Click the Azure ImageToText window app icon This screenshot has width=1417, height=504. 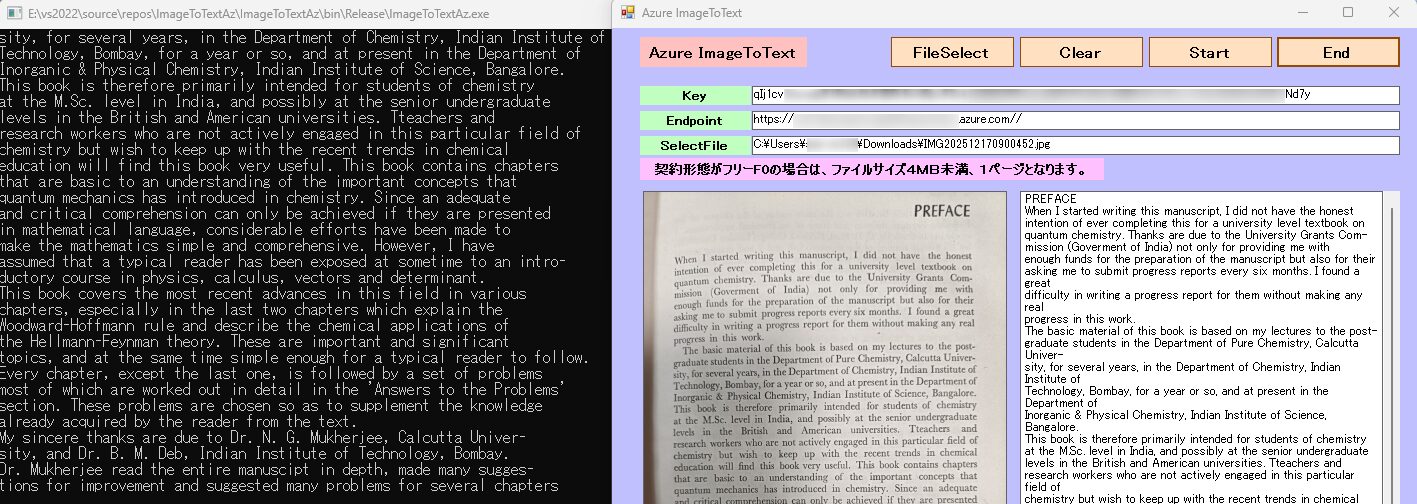point(628,13)
